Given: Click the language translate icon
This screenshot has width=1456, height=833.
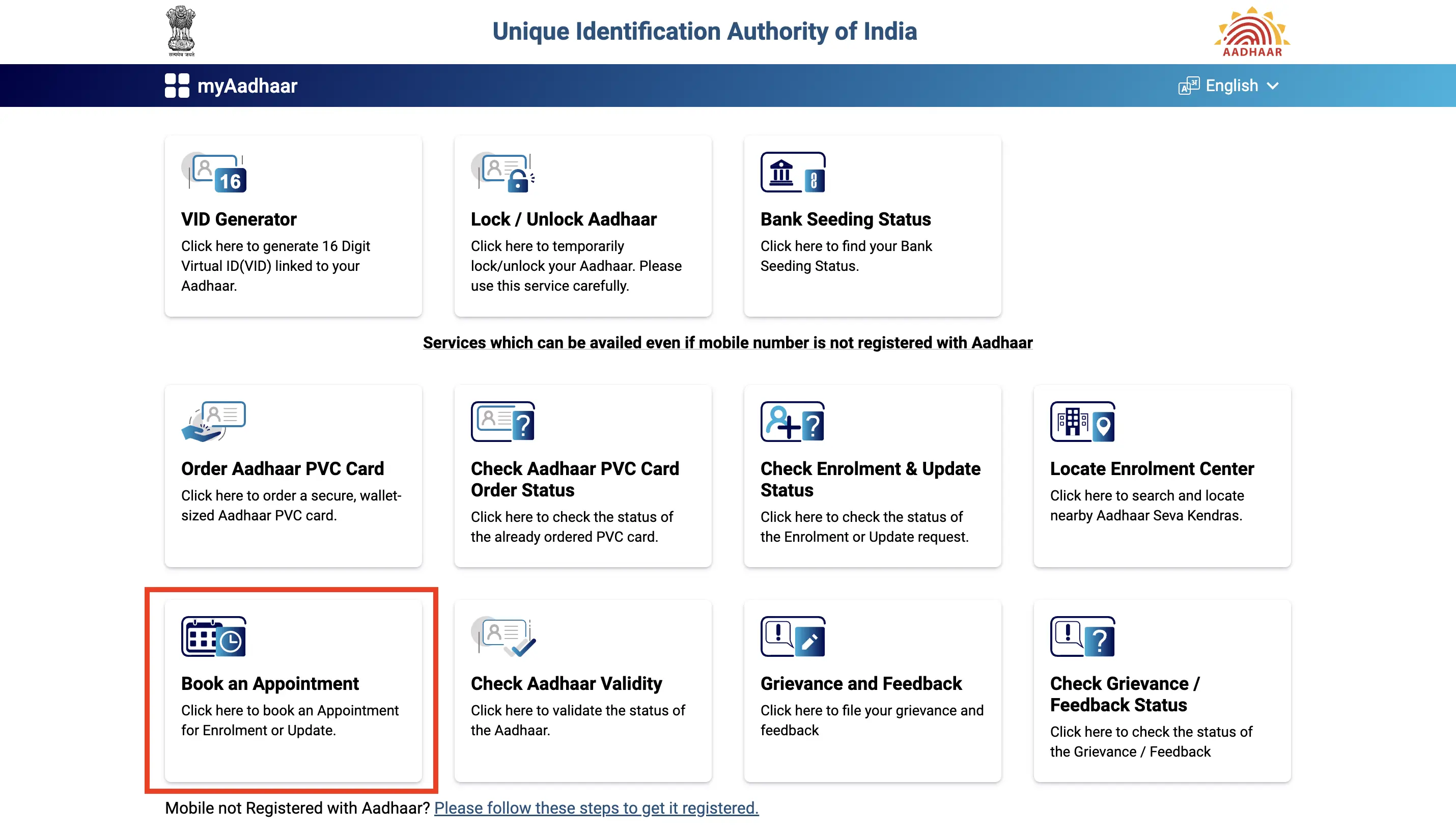Looking at the screenshot, I should click(1189, 86).
